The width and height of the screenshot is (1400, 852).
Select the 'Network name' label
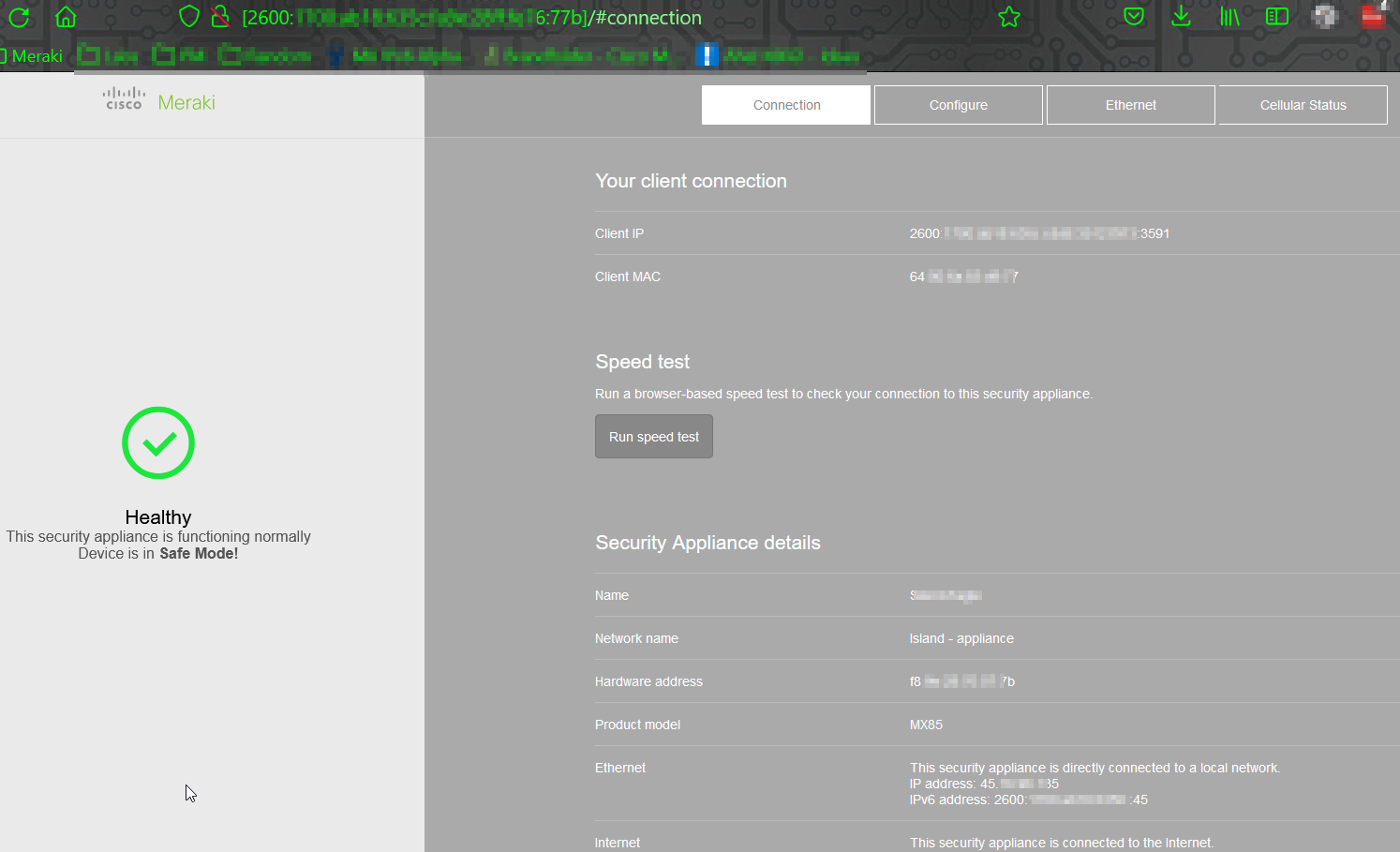pyautogui.click(x=636, y=638)
